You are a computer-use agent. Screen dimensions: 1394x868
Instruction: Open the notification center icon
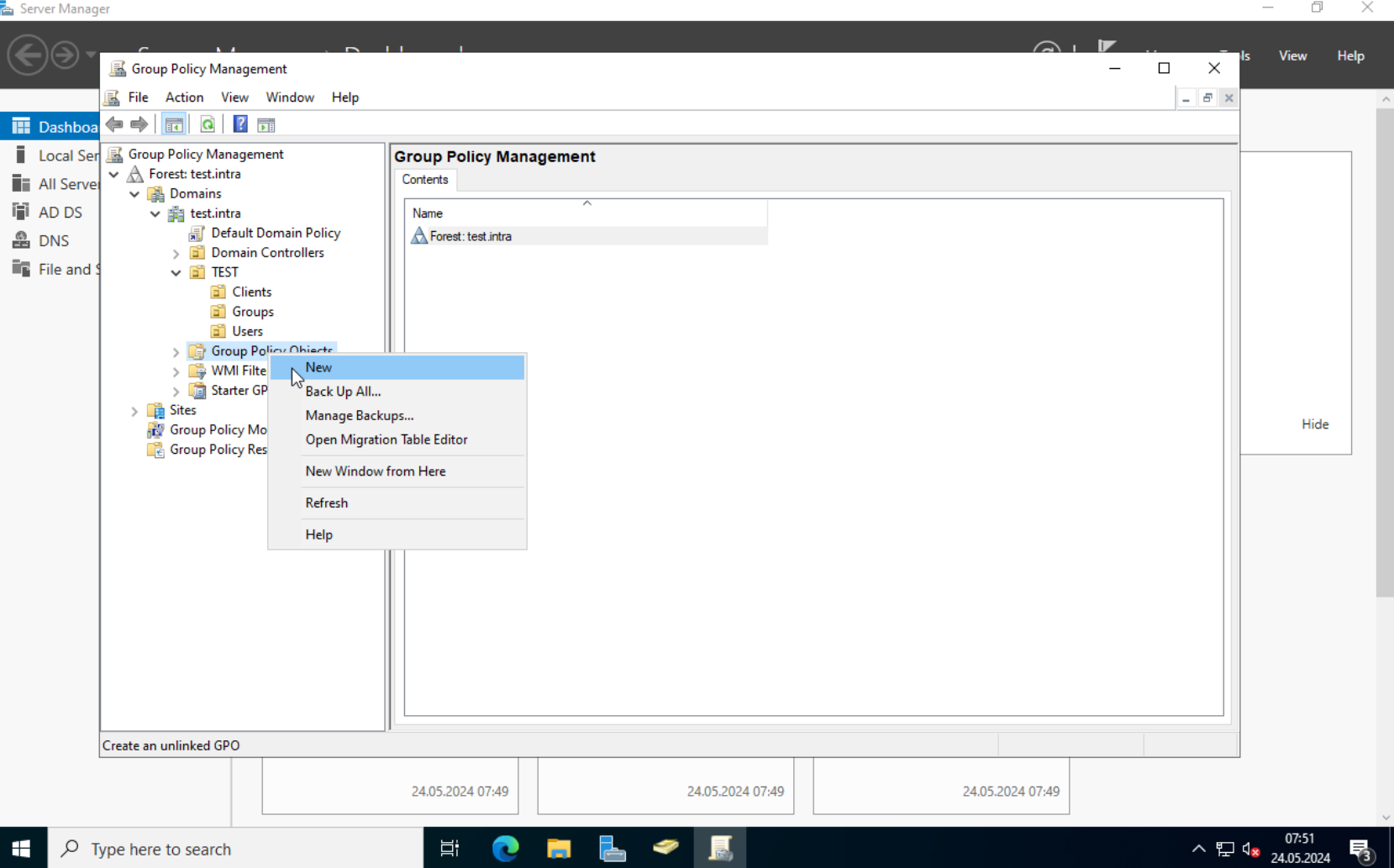tap(1361, 850)
